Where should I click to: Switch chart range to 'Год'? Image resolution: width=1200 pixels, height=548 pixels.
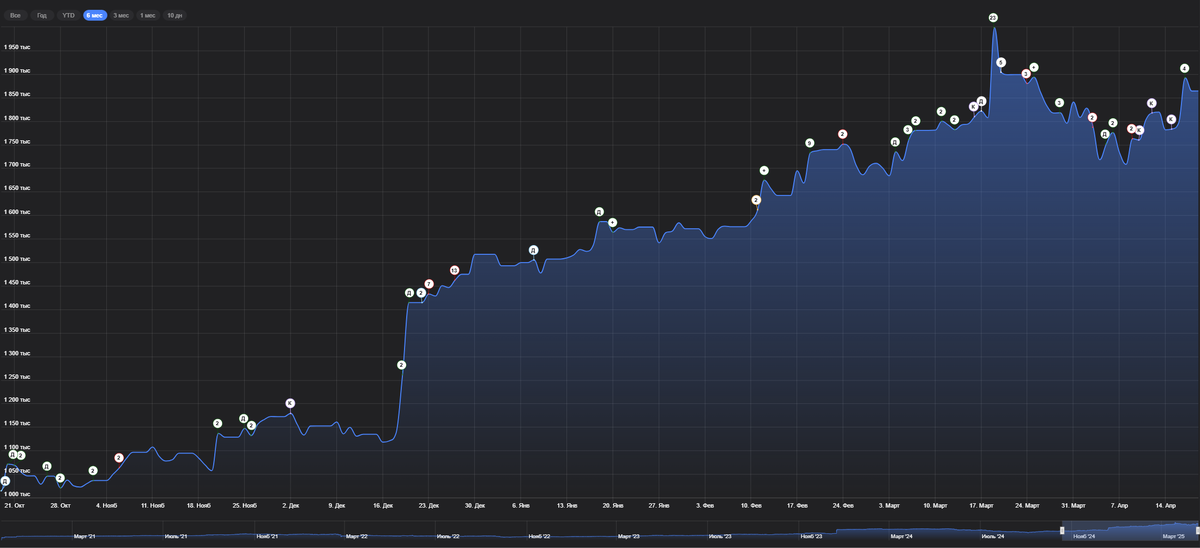pyautogui.click(x=41, y=16)
